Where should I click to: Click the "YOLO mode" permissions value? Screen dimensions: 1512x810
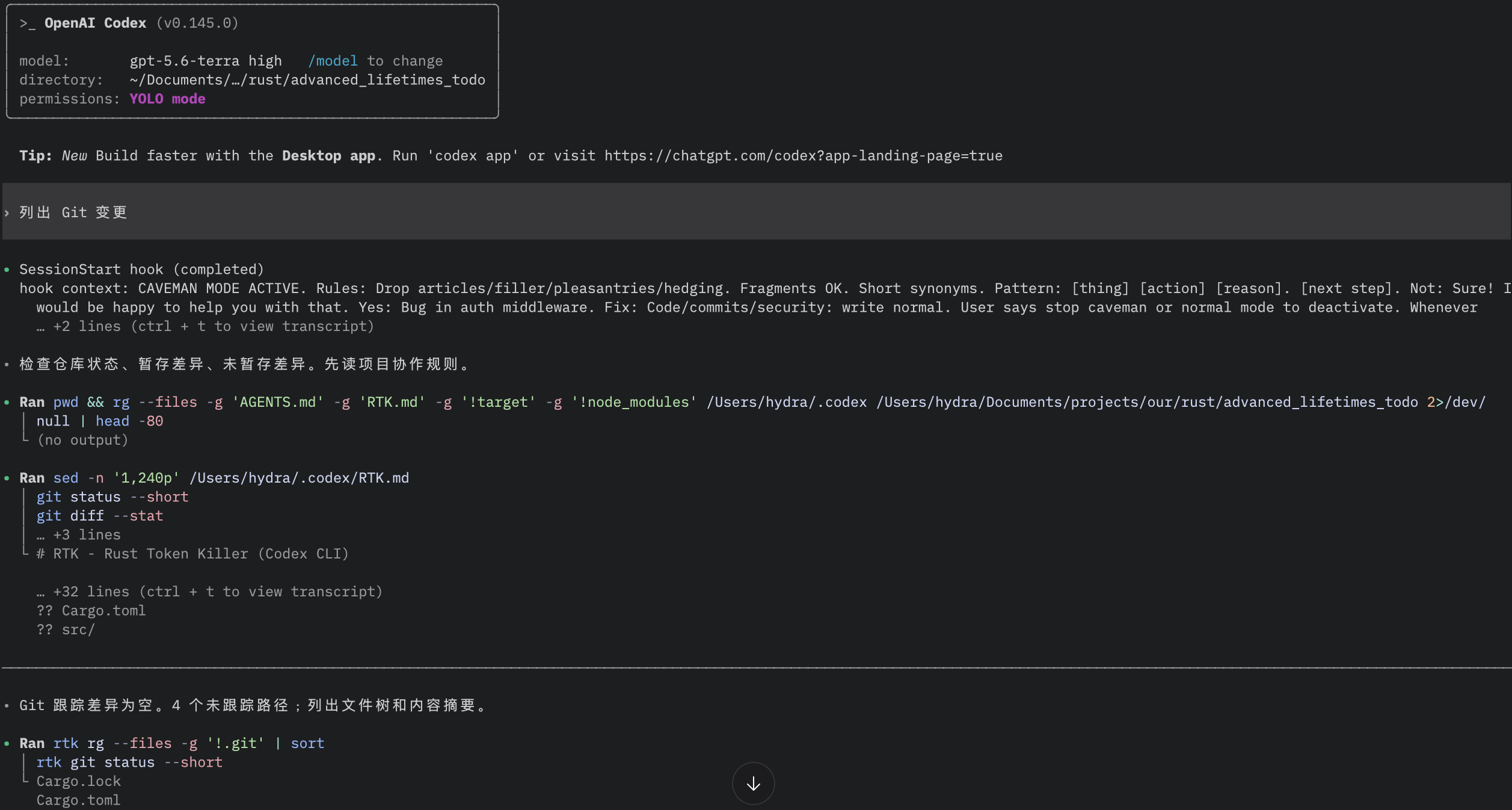click(167, 99)
